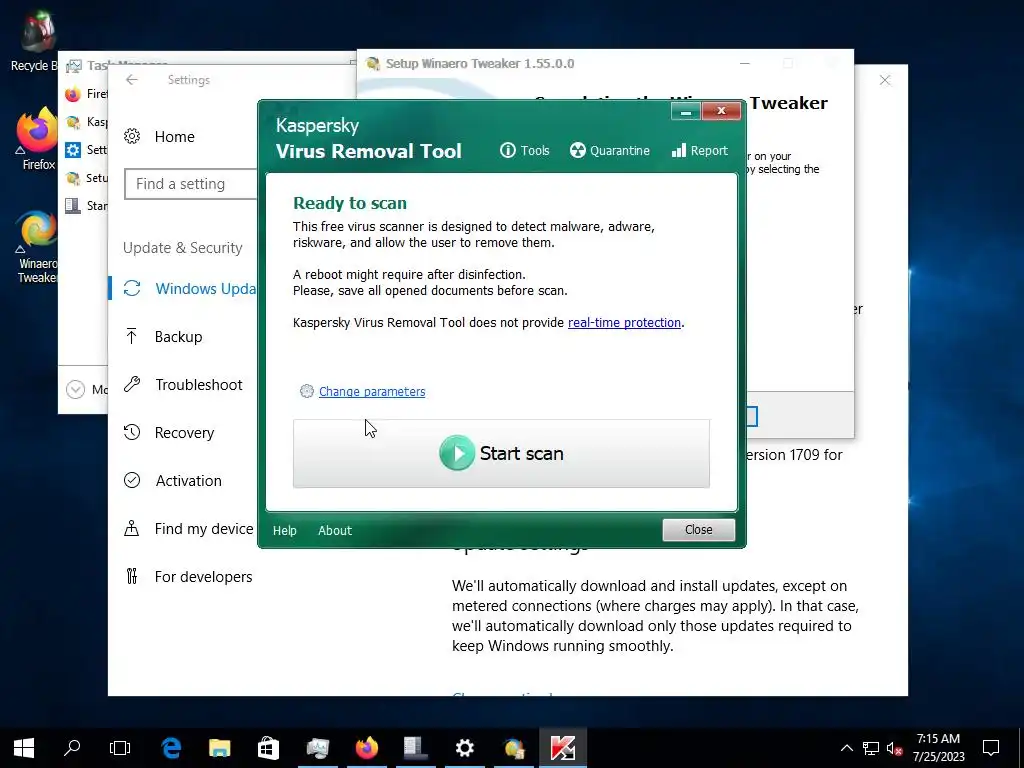Switch to Kaspersky on taskbar

(x=563, y=748)
